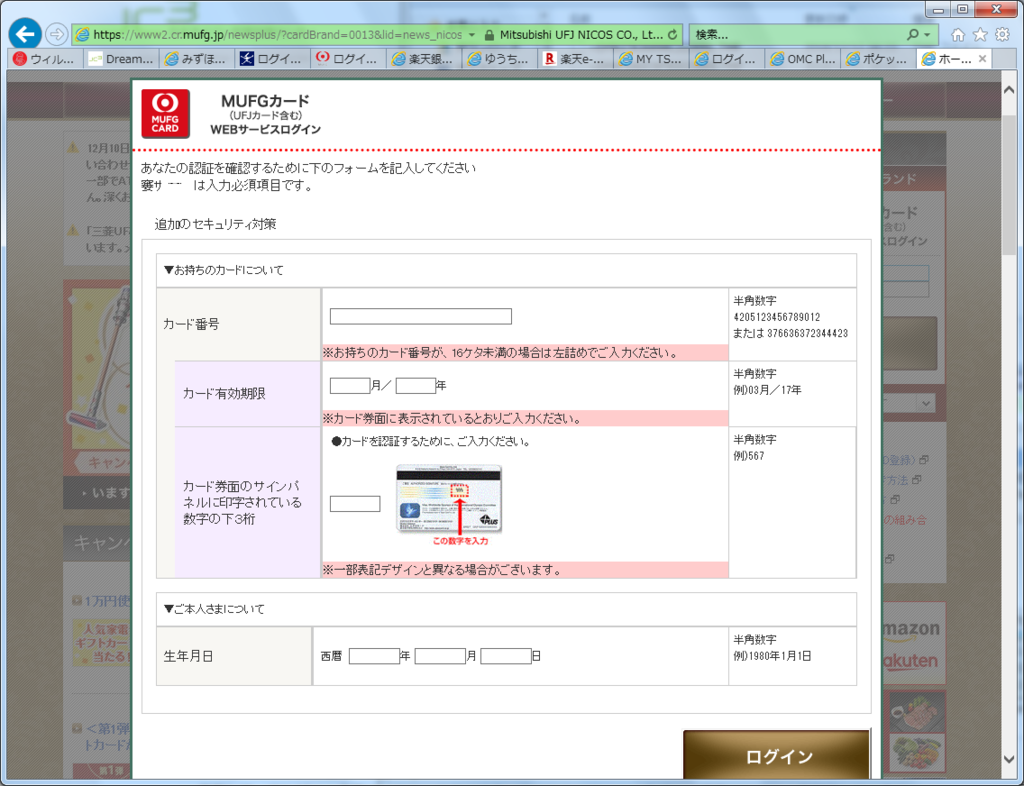Click the example text 例)03月/17年
The width and height of the screenshot is (1024, 786).
(767, 390)
